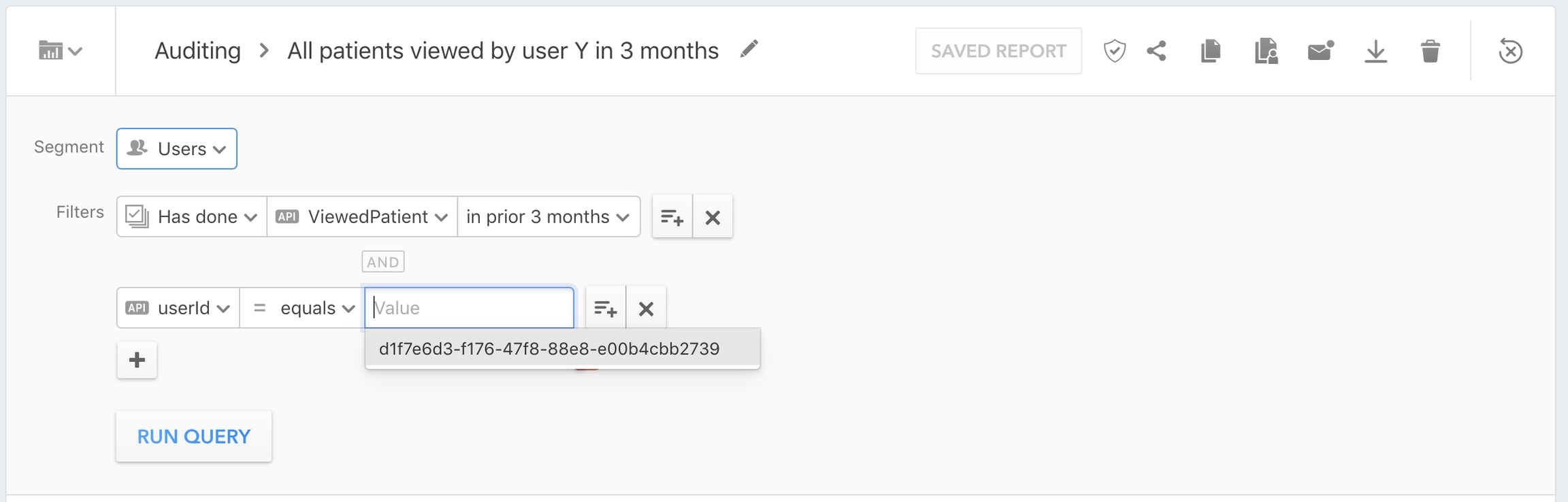The image size is (1568, 502).
Task: Delete report with trash icon
Action: [1430, 51]
